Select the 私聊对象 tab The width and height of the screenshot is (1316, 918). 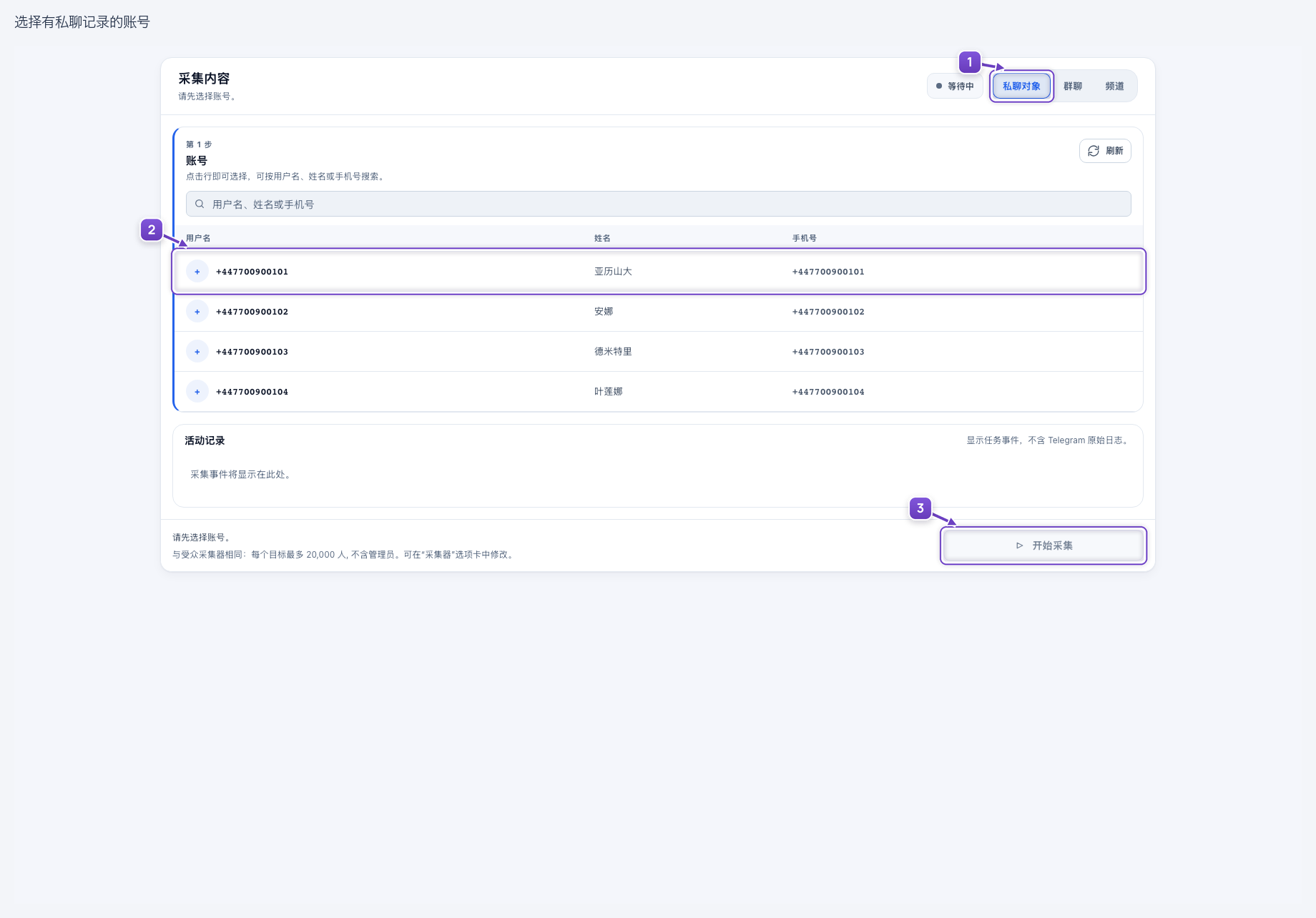point(1021,87)
